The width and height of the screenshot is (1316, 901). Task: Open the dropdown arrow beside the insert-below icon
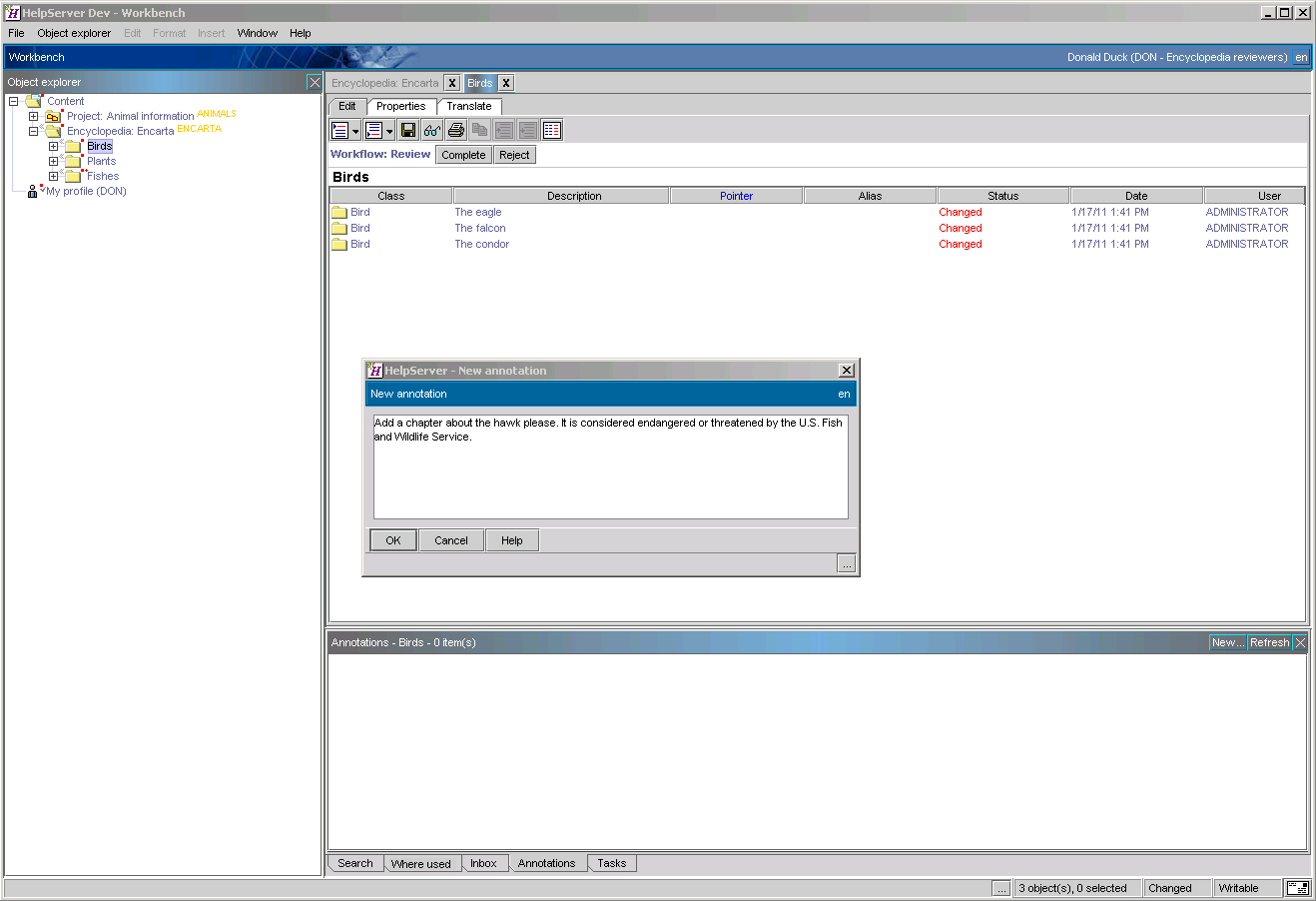click(x=389, y=131)
